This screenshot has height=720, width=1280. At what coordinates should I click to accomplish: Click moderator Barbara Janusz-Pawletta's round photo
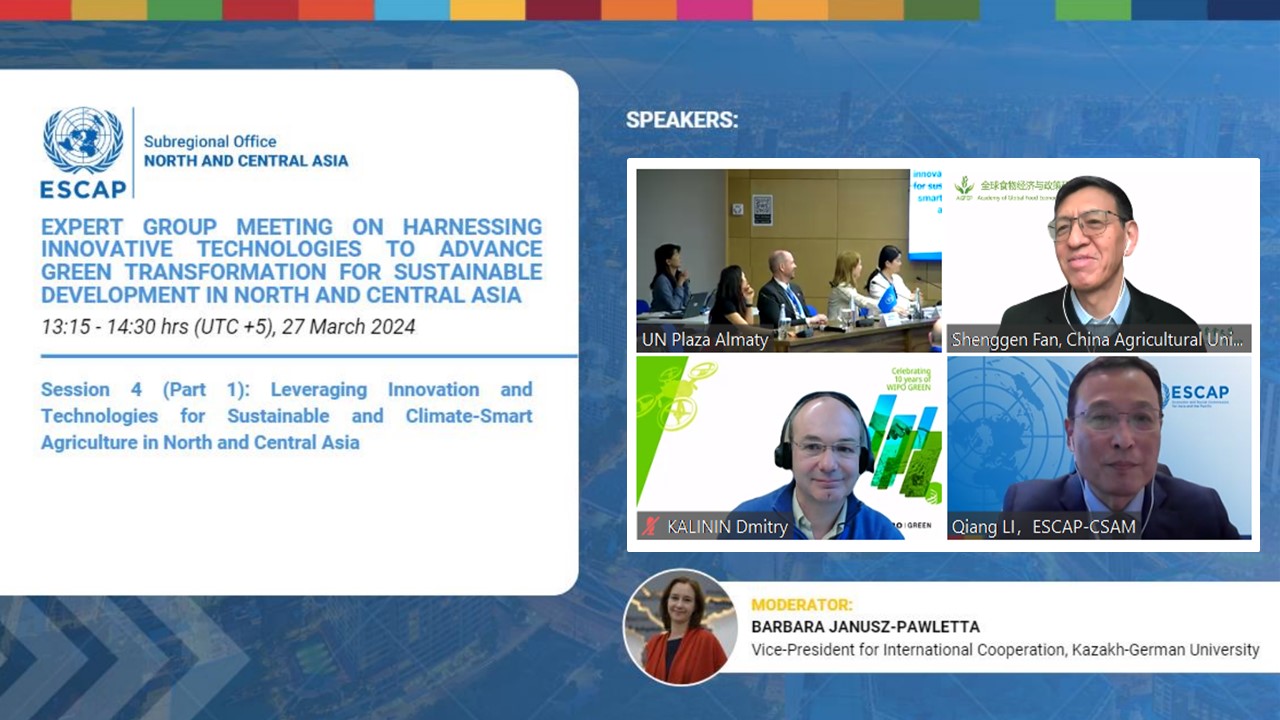pos(680,628)
